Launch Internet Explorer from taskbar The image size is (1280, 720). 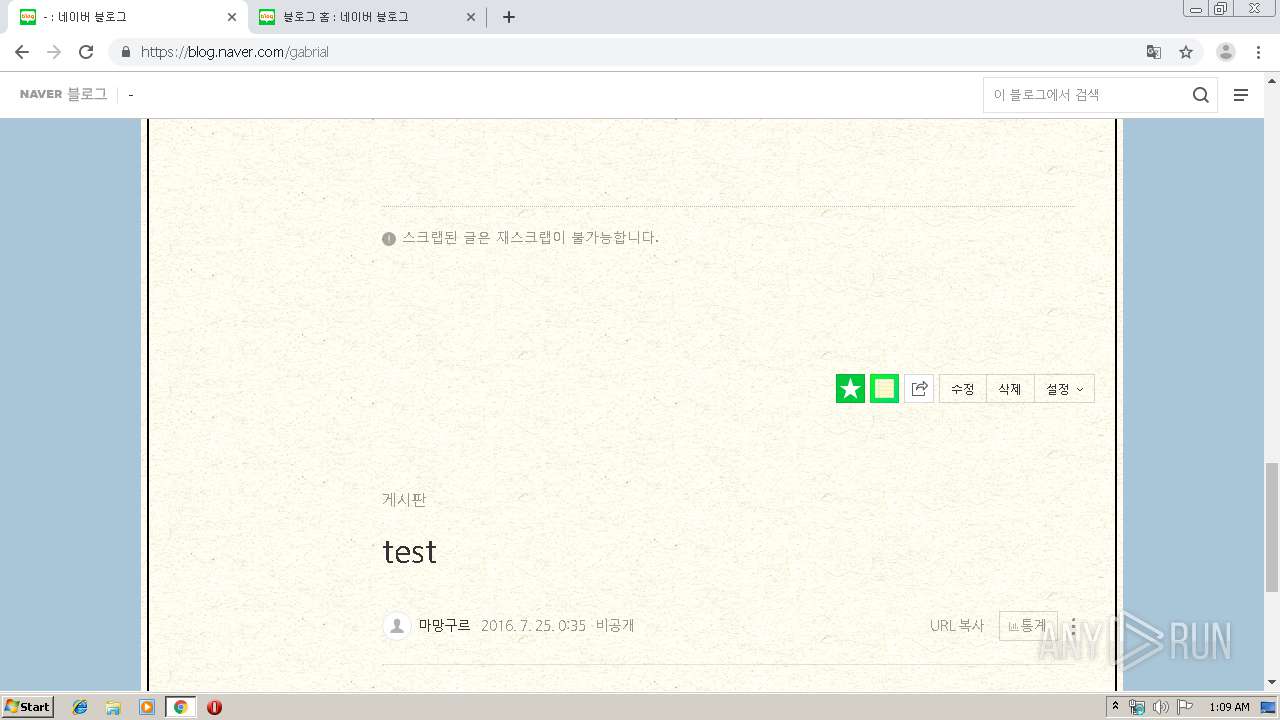tap(80, 707)
